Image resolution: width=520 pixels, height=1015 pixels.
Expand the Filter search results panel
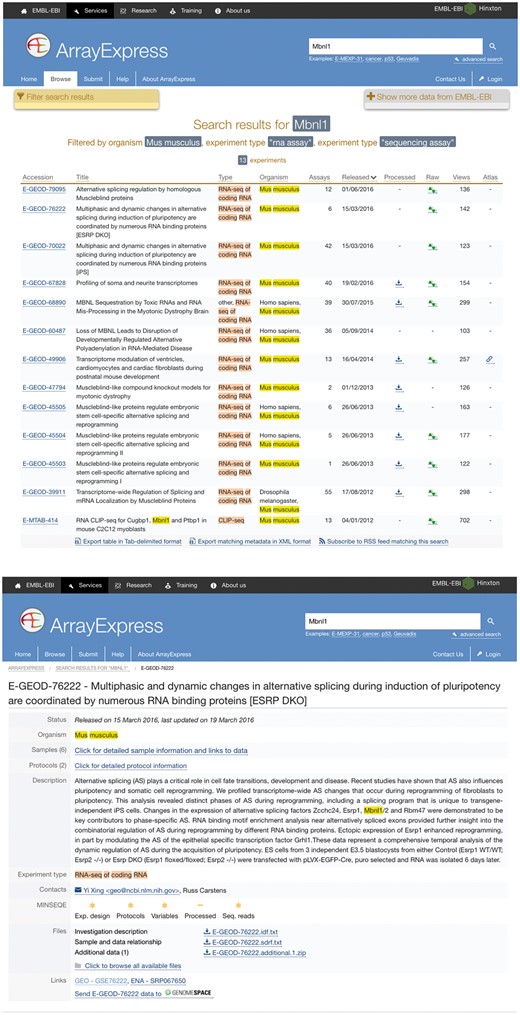pyautogui.click(x=86, y=97)
